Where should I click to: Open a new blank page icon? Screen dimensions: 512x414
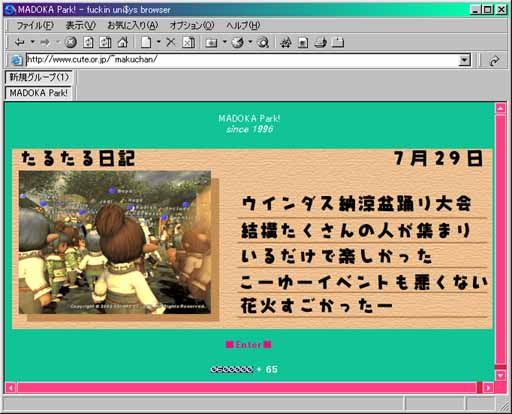click(x=146, y=42)
